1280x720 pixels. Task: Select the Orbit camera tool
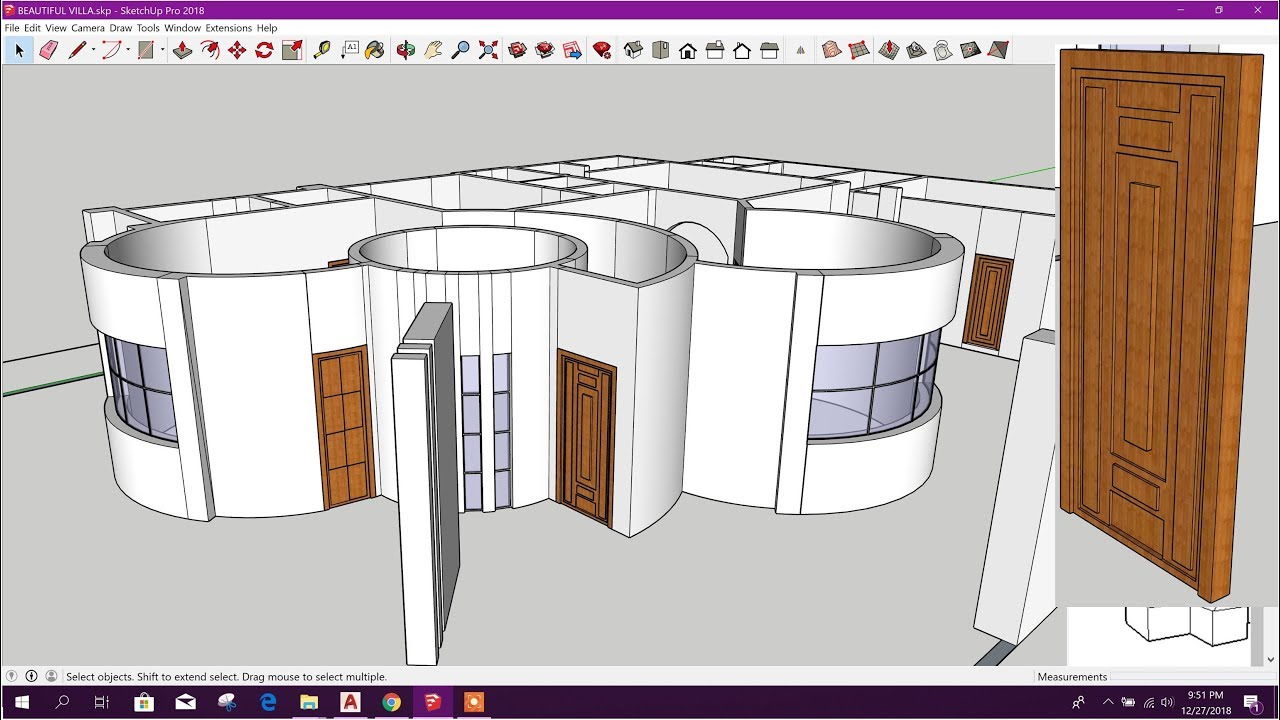(405, 50)
